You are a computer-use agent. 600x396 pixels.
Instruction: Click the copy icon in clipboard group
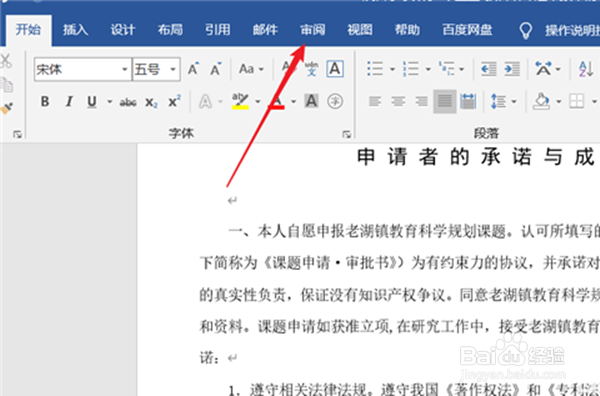click(x=6, y=85)
